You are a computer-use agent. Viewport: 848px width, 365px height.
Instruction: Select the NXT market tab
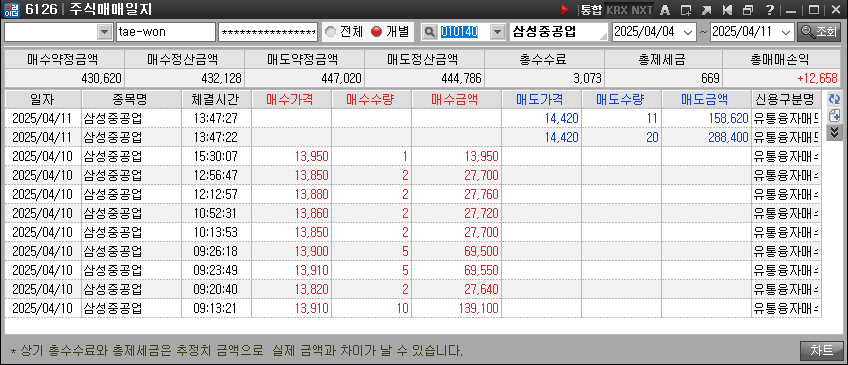click(x=642, y=10)
